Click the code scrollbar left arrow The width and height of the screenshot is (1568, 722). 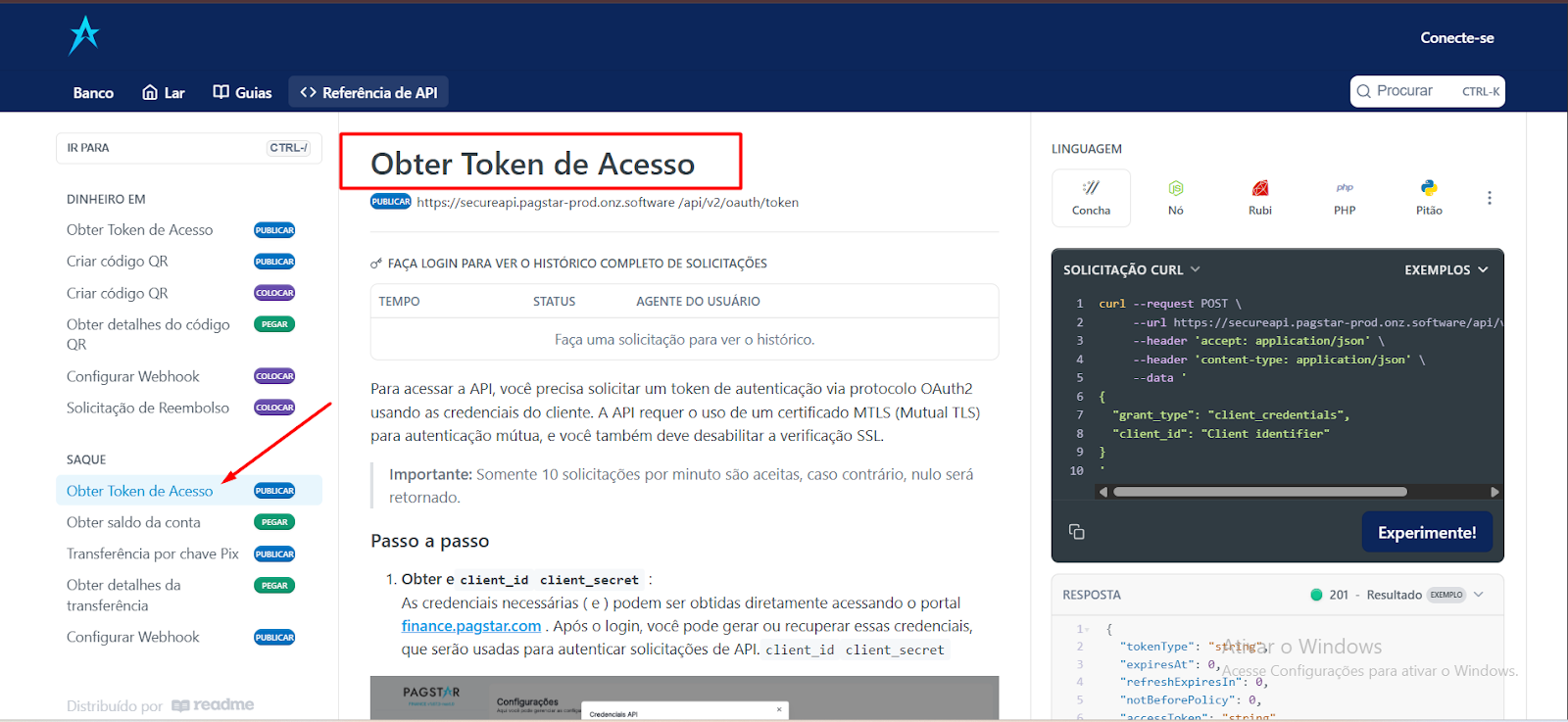coord(1103,492)
